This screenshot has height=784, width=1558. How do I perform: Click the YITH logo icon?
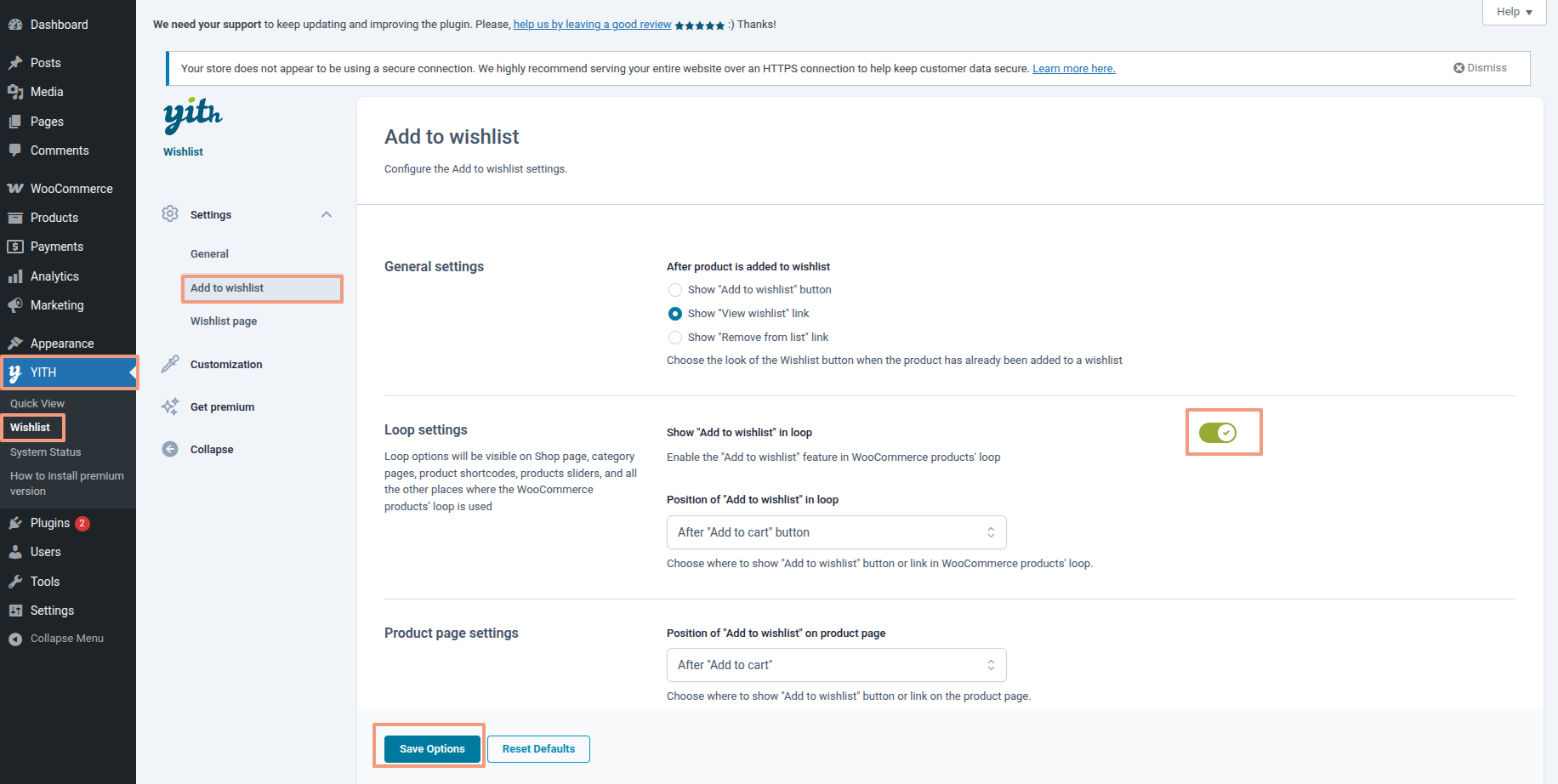(x=193, y=115)
